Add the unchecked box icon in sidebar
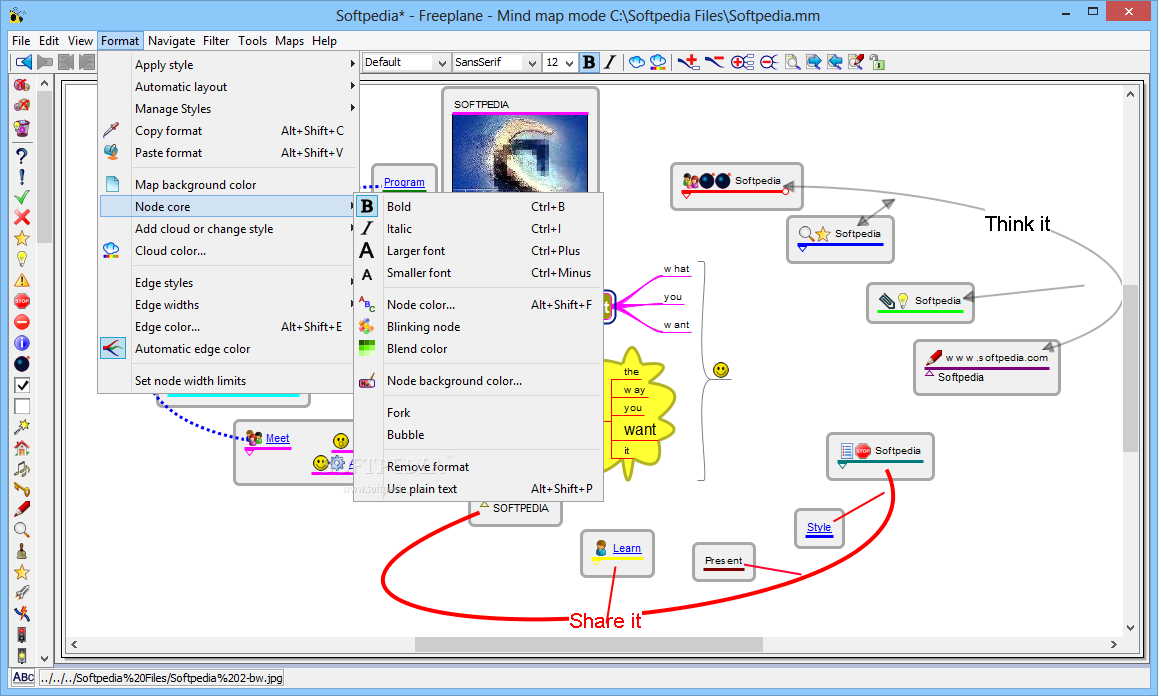Screen dimensions: 1158x696 point(22,406)
